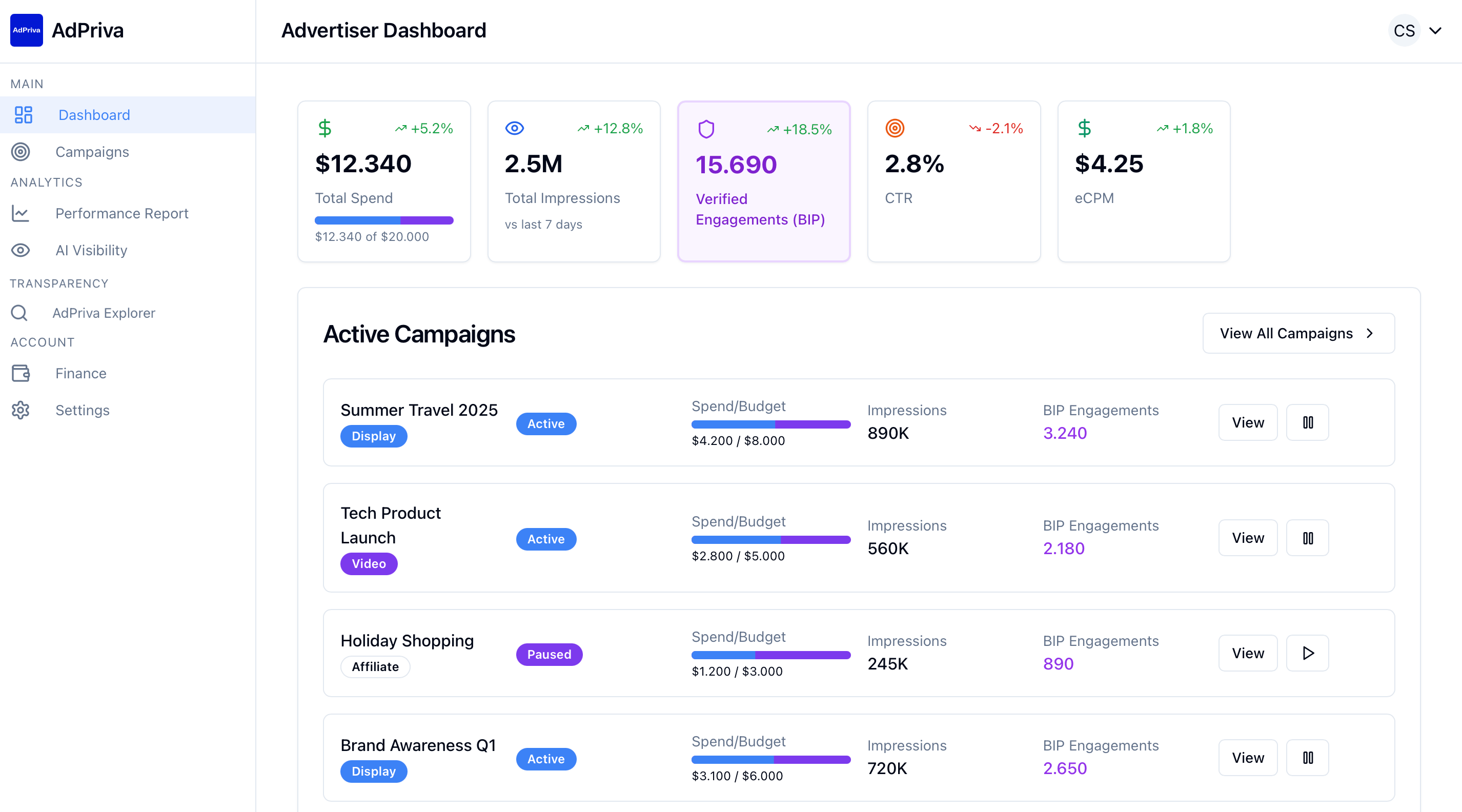Image resolution: width=1462 pixels, height=812 pixels.
Task: Pause the Brand Awareness Q1 campaign
Action: click(x=1307, y=758)
